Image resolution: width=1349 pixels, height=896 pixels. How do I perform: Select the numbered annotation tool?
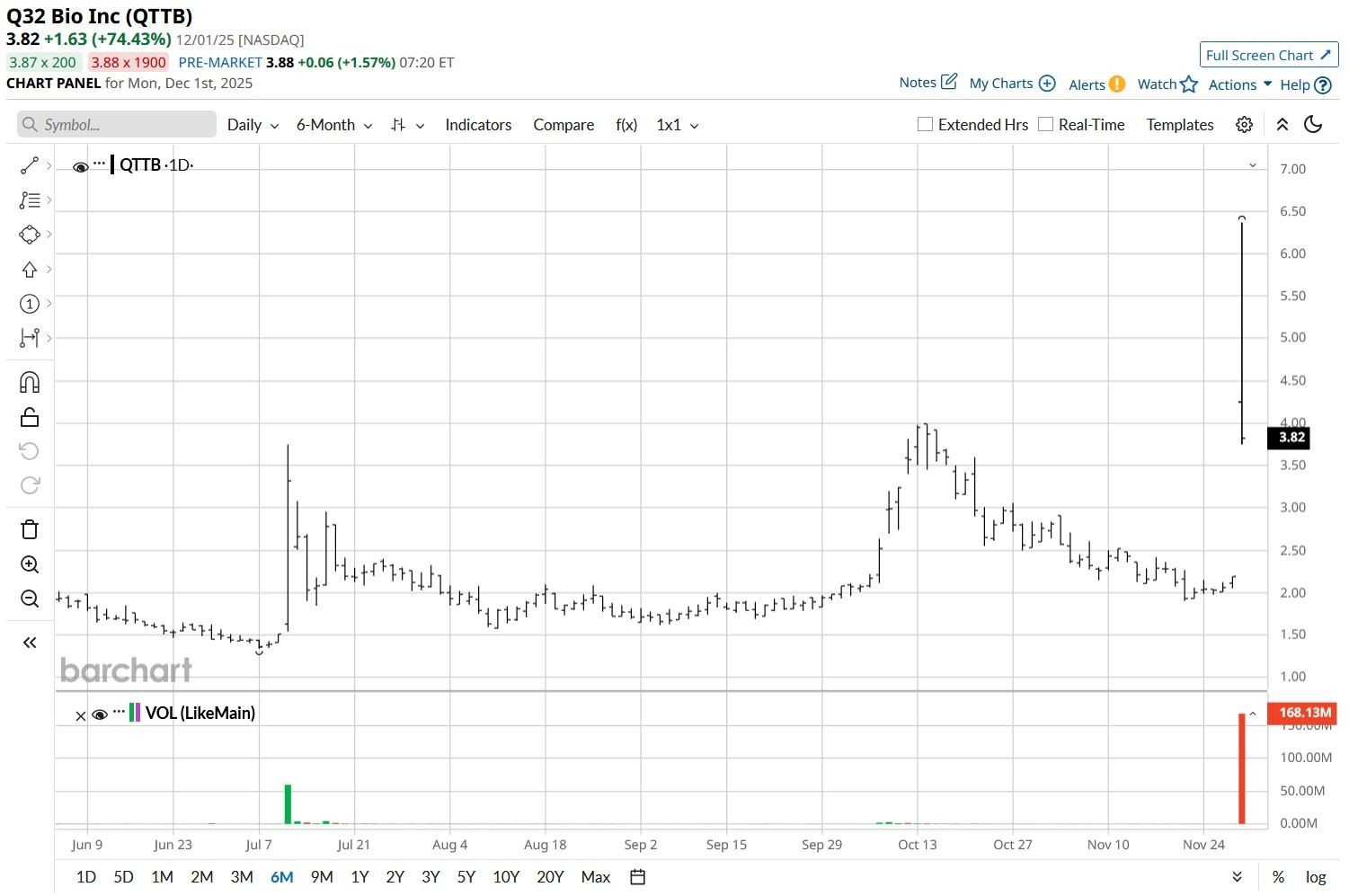point(29,304)
